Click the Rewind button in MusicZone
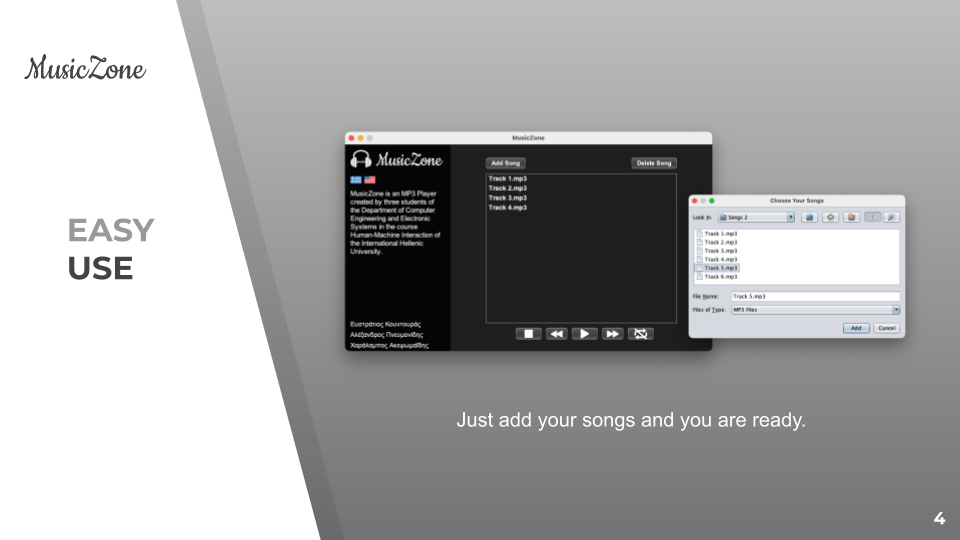 (557, 334)
